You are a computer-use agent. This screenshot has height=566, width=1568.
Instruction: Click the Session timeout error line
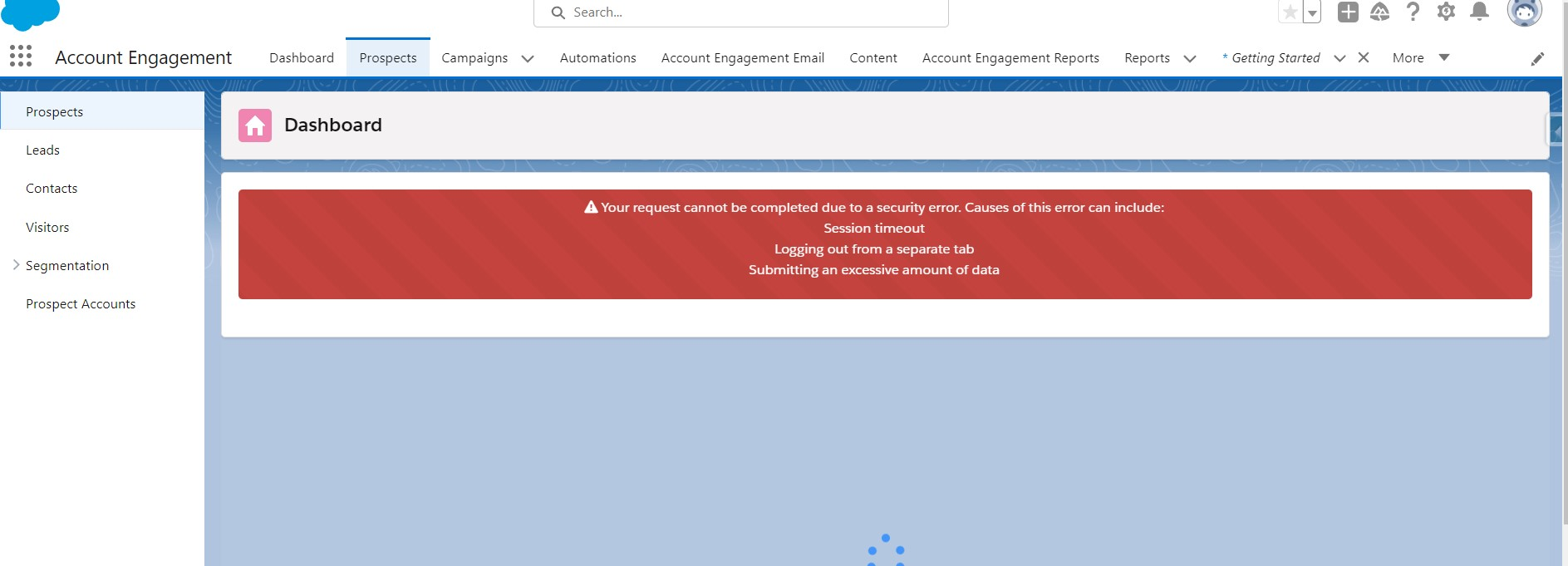(x=874, y=228)
